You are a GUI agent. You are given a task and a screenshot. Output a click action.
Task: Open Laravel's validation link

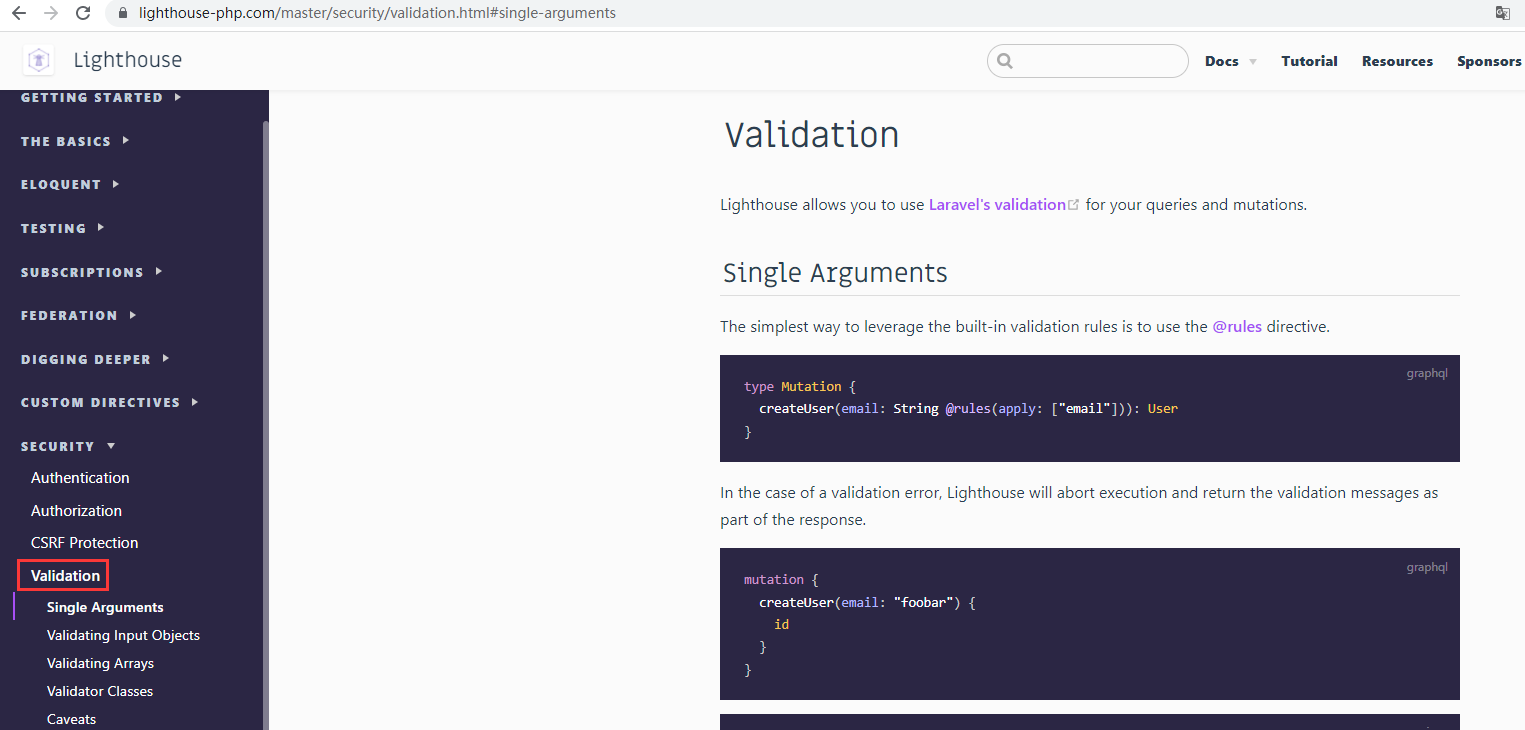click(997, 205)
